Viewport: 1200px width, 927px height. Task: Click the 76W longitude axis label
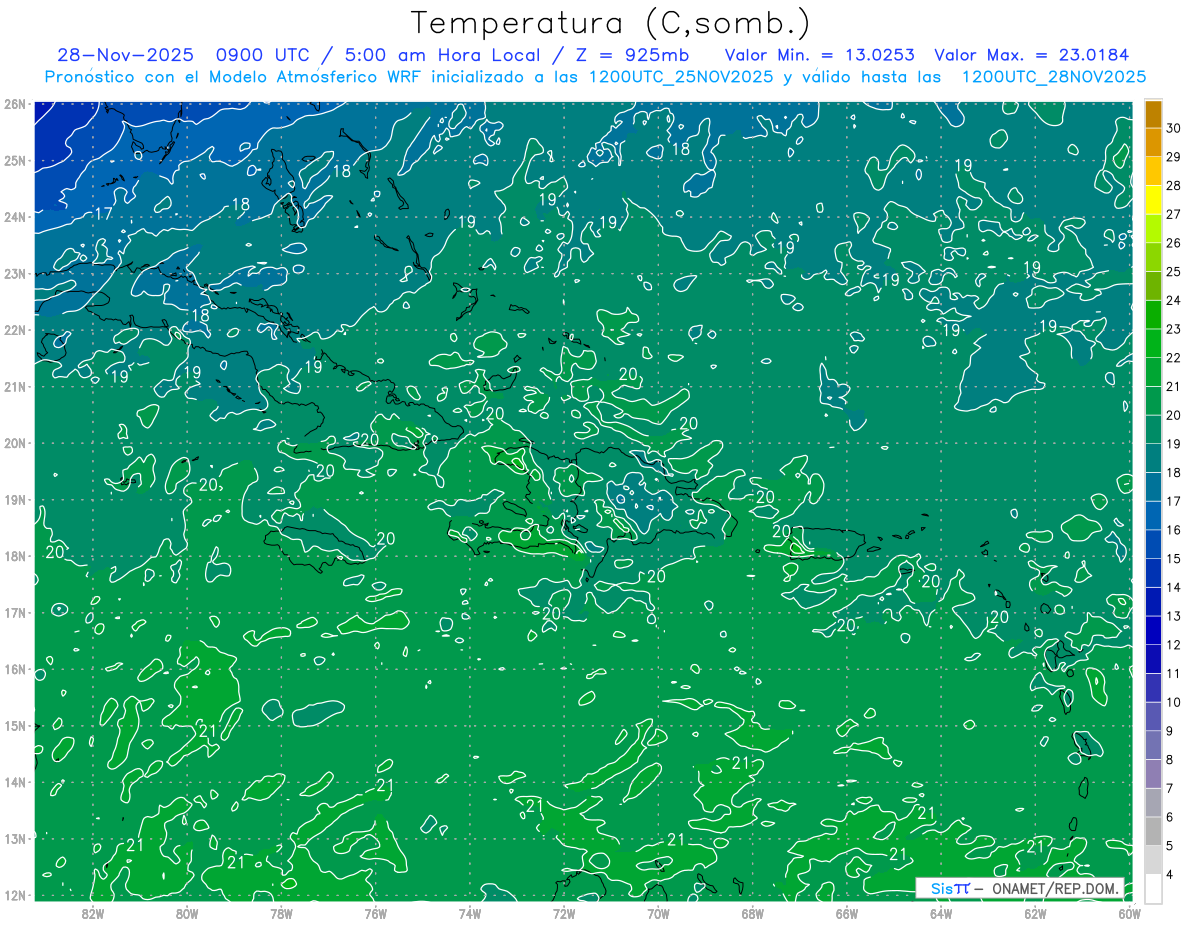375,912
